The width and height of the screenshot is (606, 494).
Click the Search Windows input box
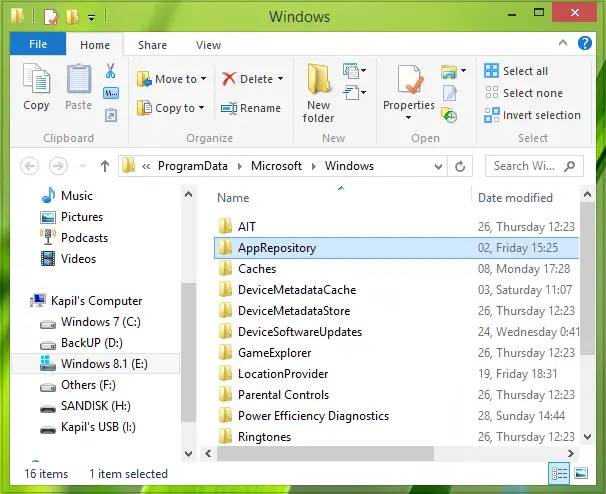(534, 166)
